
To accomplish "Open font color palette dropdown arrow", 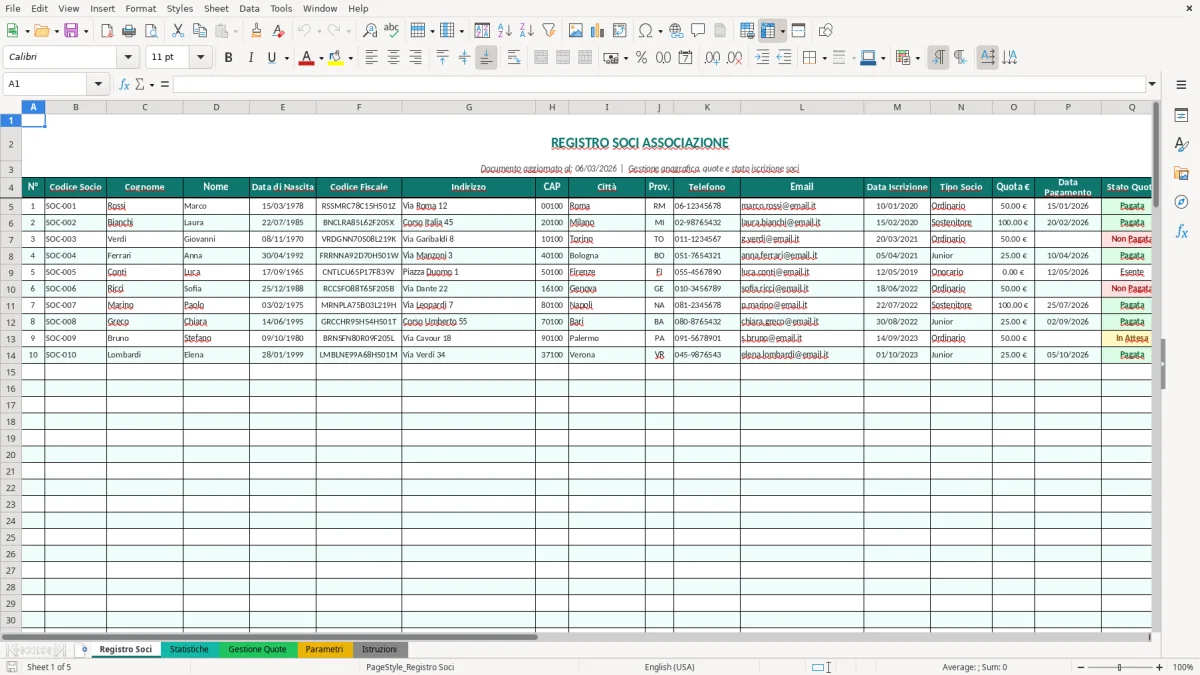I will [320, 58].
